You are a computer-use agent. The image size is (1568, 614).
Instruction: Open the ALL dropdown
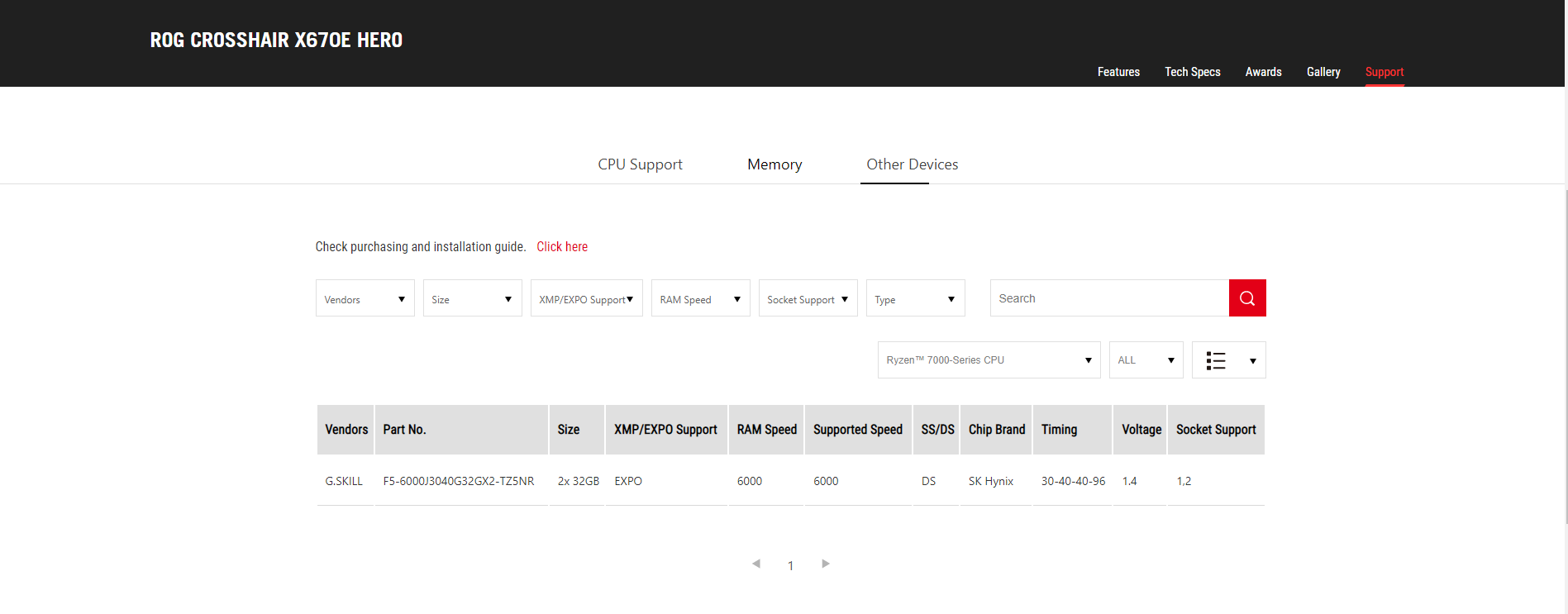(1146, 360)
